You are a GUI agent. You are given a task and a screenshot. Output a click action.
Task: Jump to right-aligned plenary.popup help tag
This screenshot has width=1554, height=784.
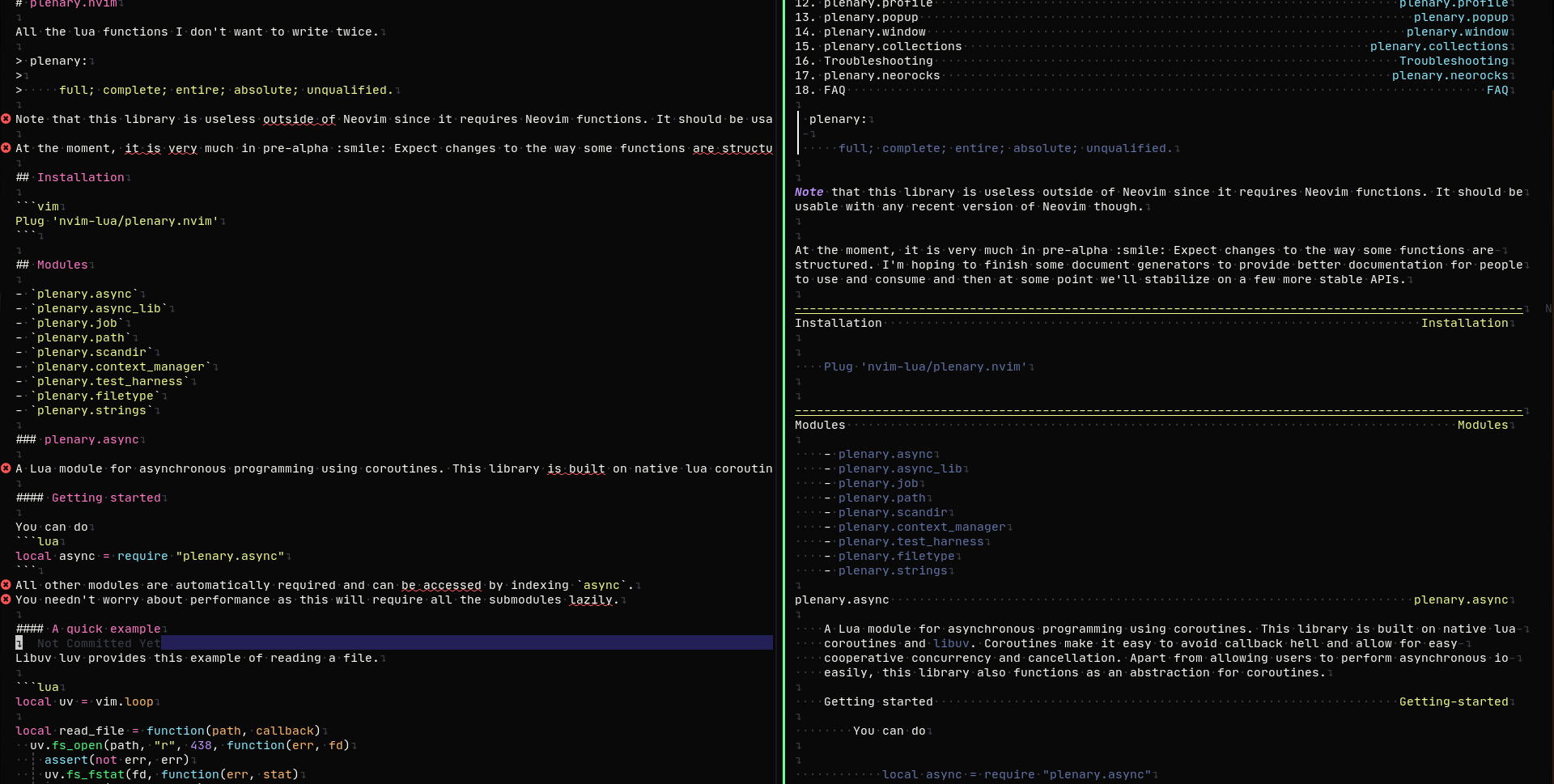[x=1461, y=17]
